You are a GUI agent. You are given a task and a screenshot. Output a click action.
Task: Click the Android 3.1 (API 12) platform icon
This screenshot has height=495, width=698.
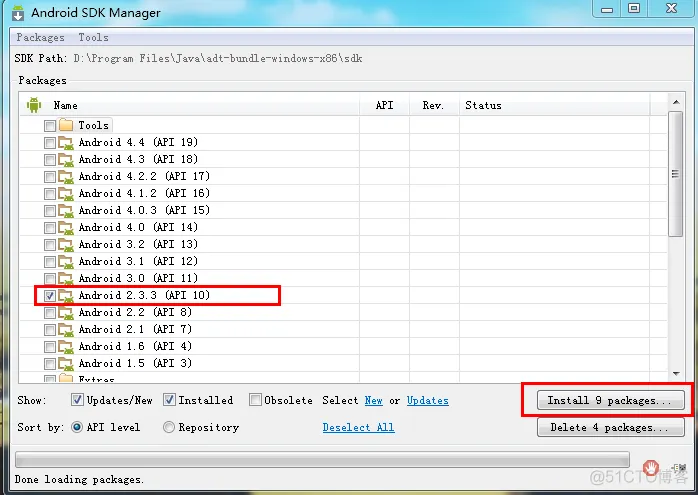tap(66, 262)
